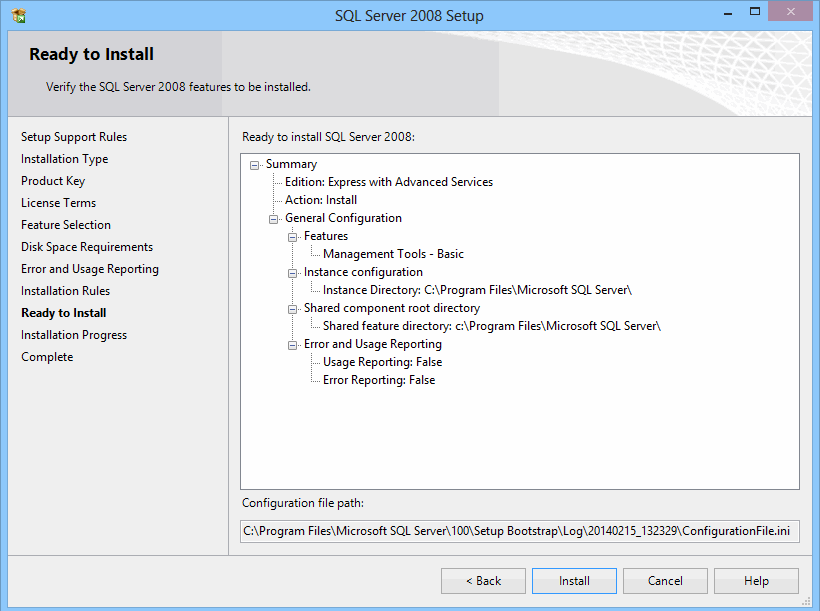Select Instance Directory tree row
Screen dimensions: 820x611
click(477, 290)
